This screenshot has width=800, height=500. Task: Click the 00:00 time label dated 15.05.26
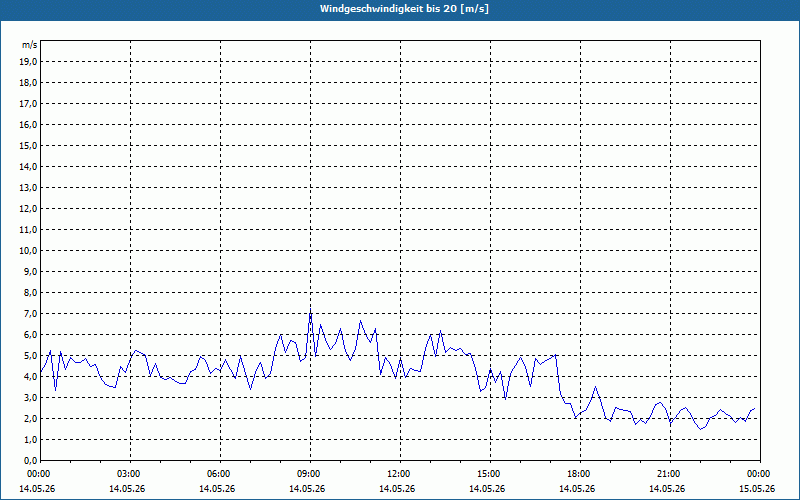point(758,474)
